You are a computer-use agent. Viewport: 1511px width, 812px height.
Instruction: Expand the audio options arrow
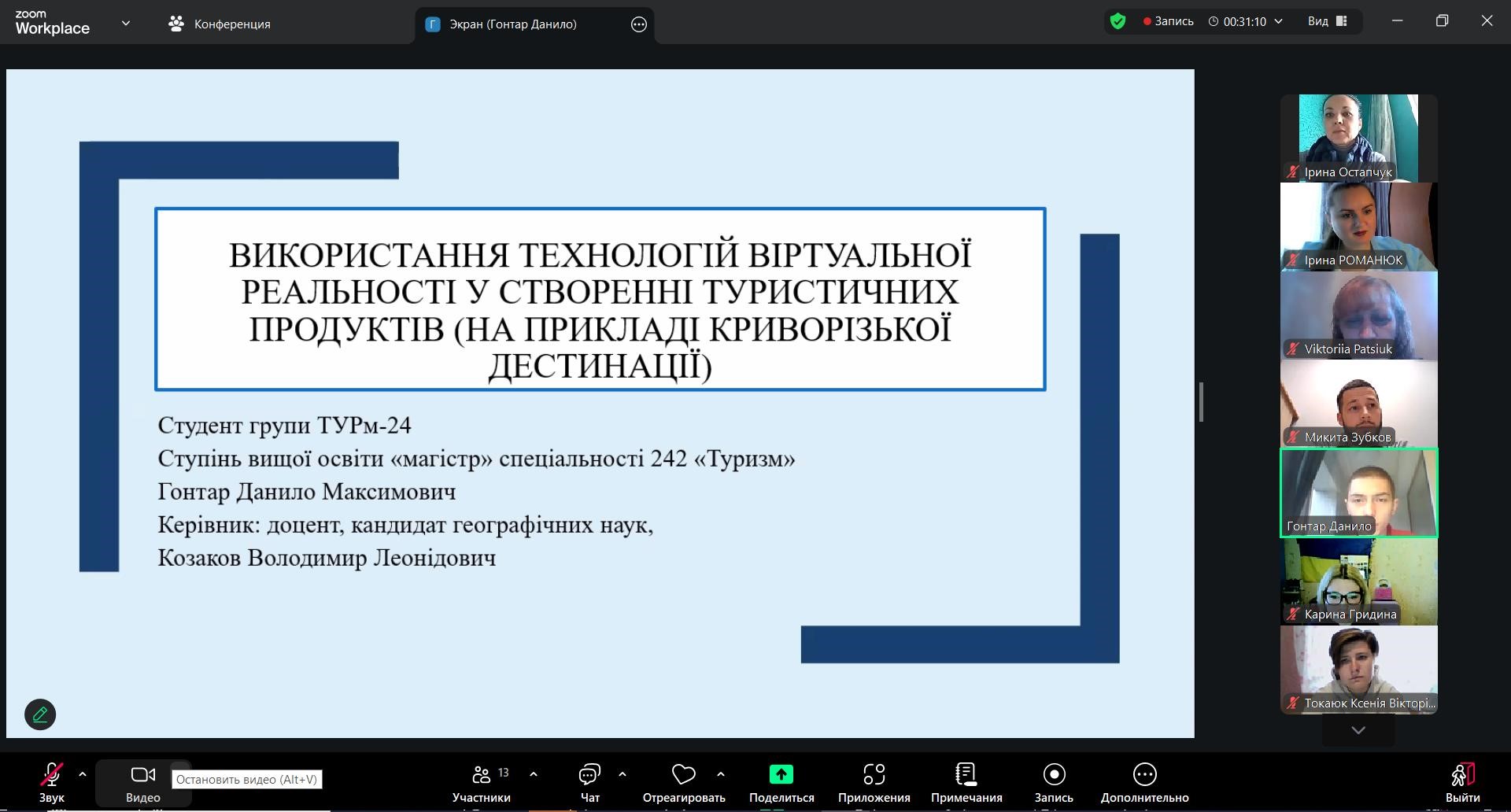click(83, 774)
